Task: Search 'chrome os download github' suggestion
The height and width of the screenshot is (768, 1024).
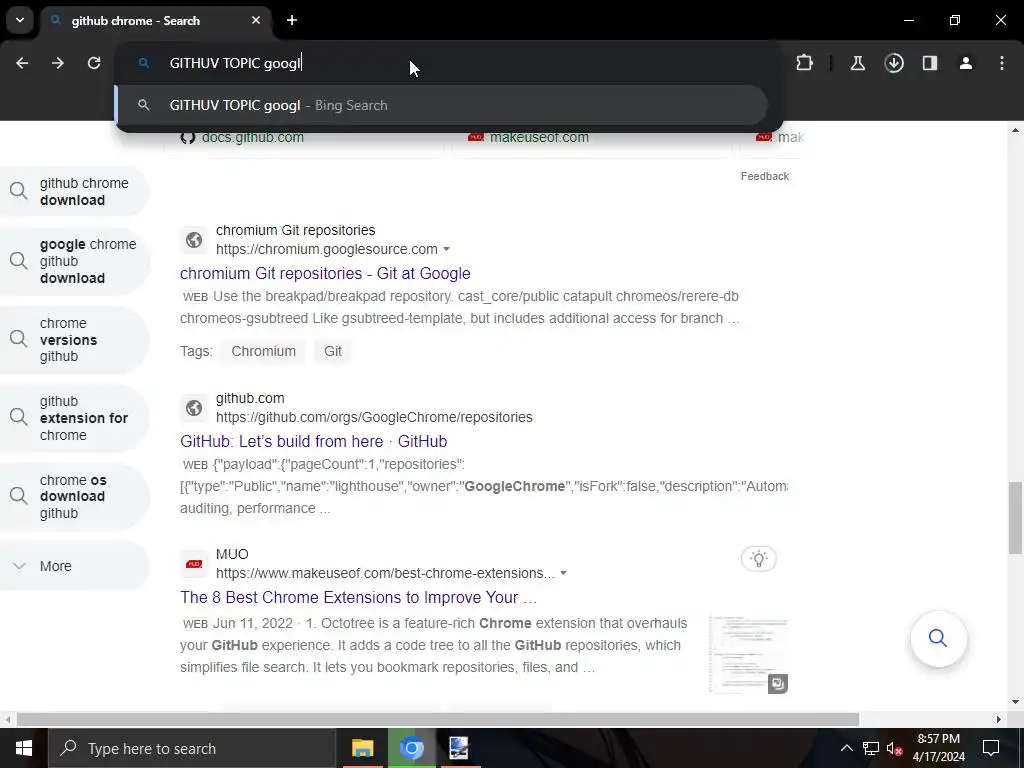Action: (74, 496)
